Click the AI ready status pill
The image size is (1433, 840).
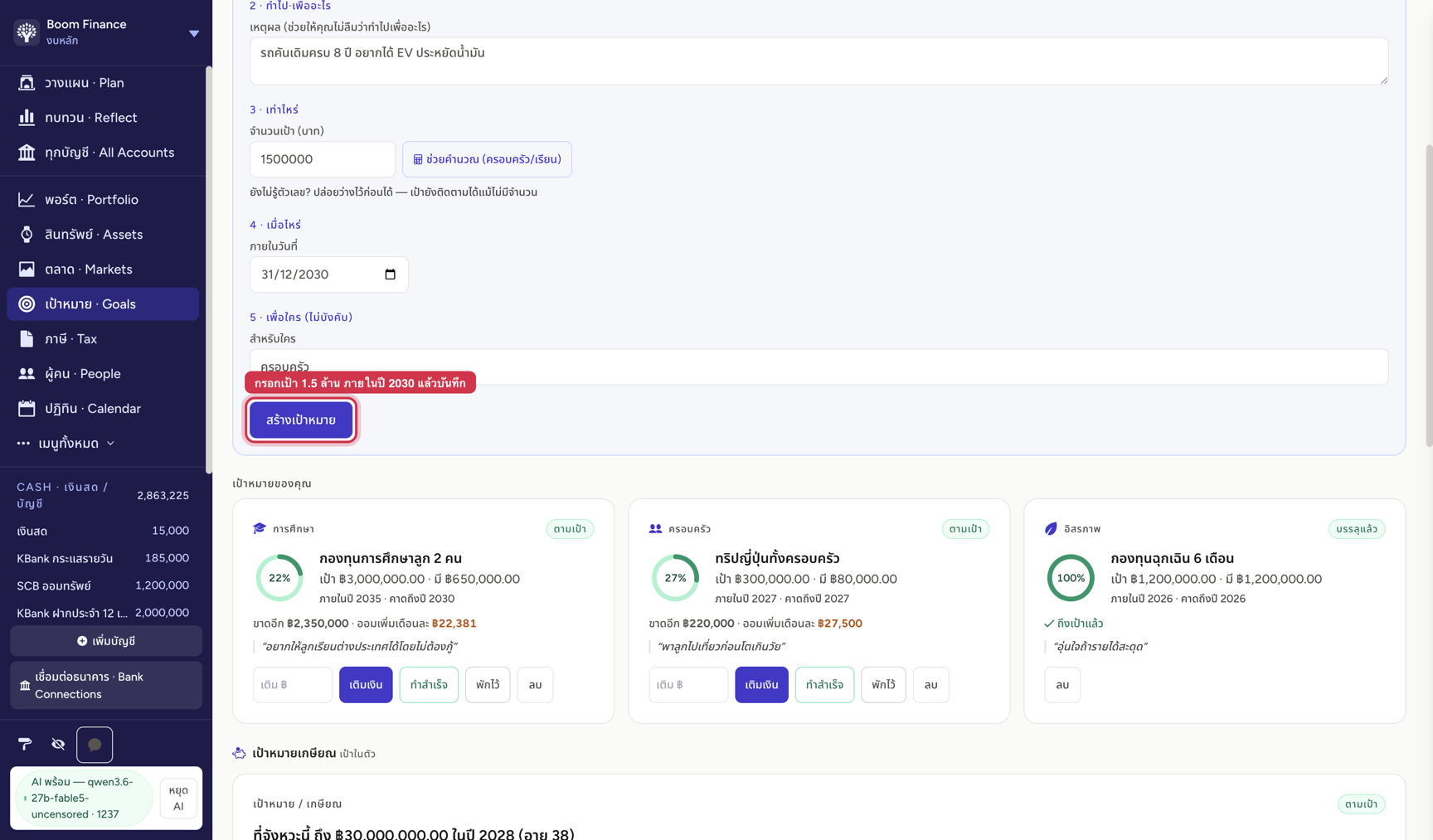[x=83, y=799]
